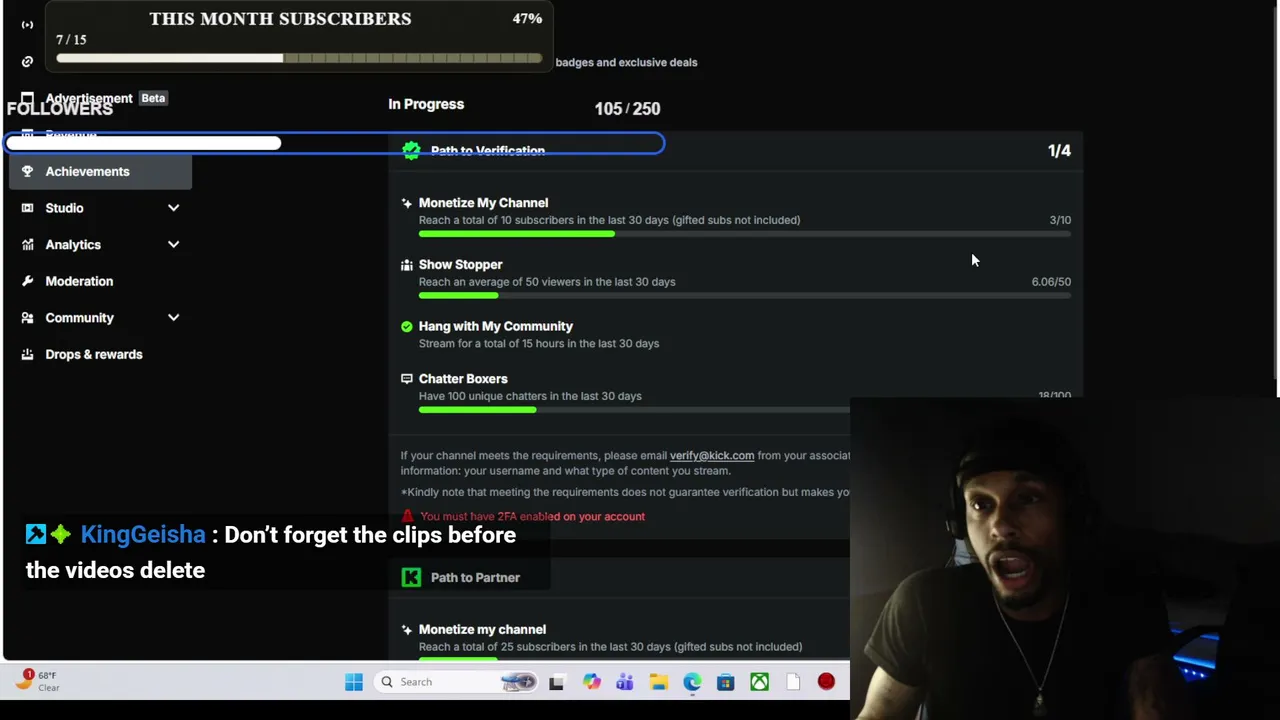Screen dimensions: 1280x720
Task: Click the verify@kick.com email link
Action: 712,456
